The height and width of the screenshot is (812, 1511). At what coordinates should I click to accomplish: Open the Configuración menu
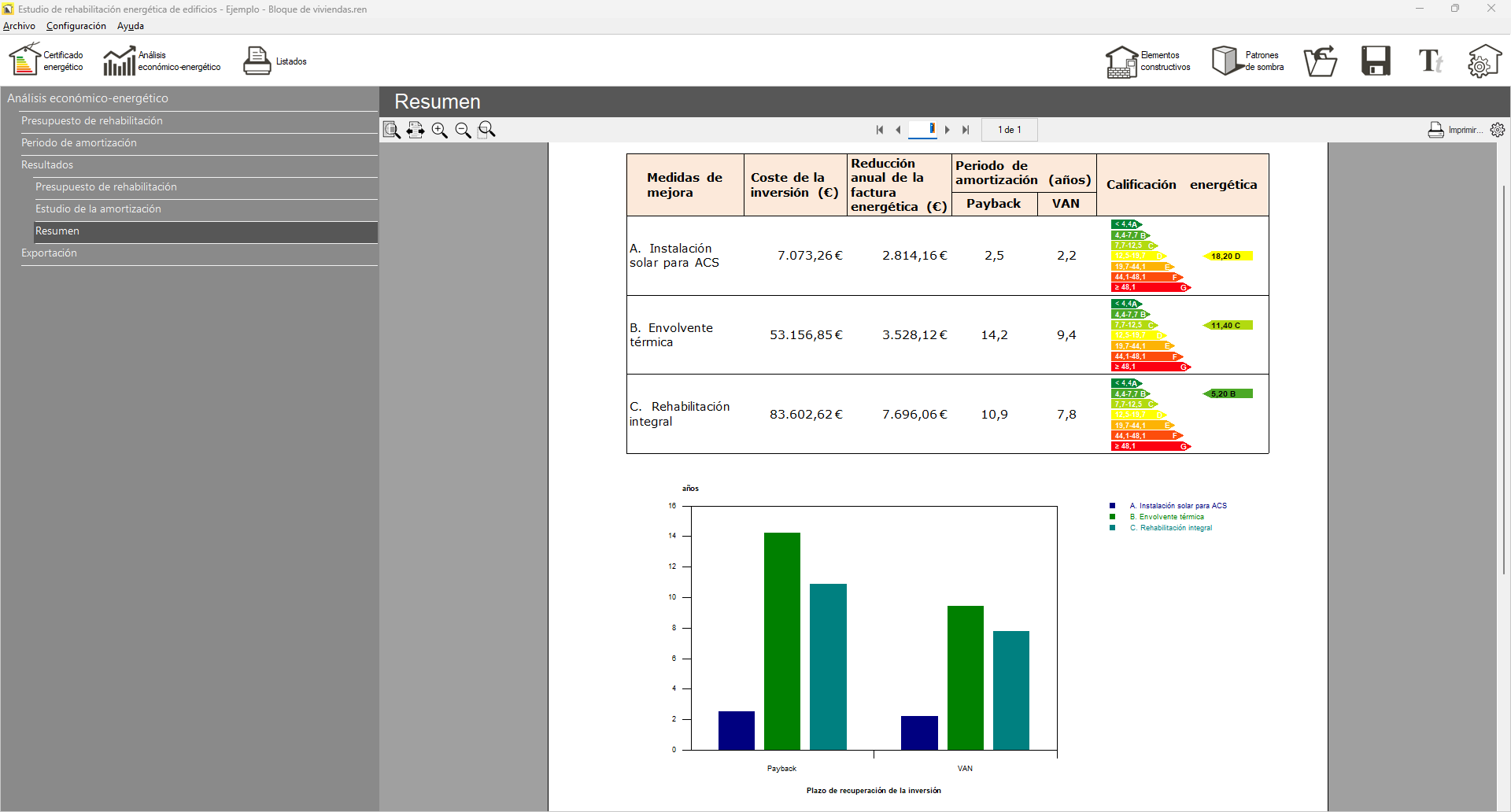coord(76,26)
